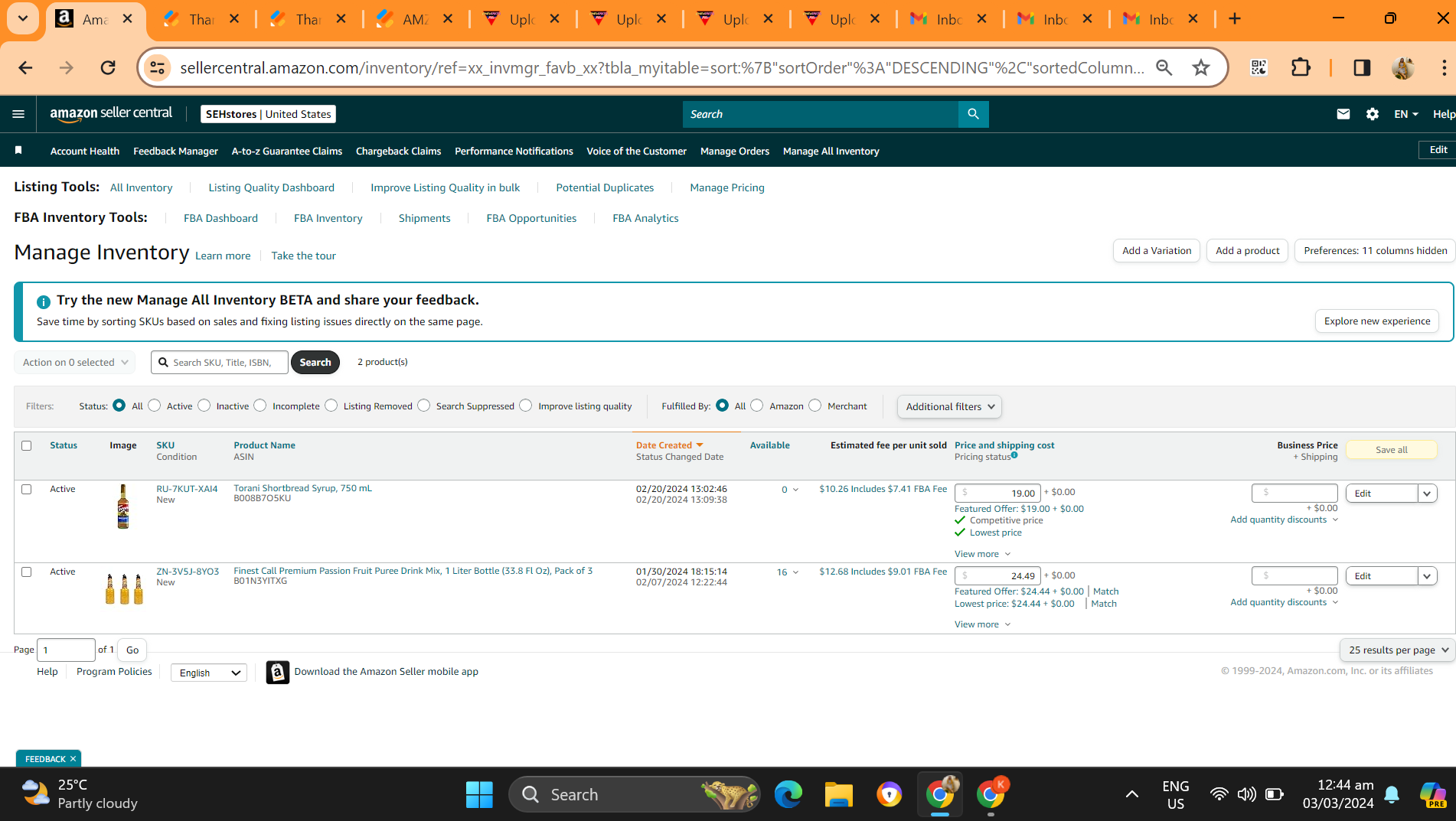Viewport: 1456px width, 821px height.
Task: Open the browser tab search chevron
Action: click(23, 18)
